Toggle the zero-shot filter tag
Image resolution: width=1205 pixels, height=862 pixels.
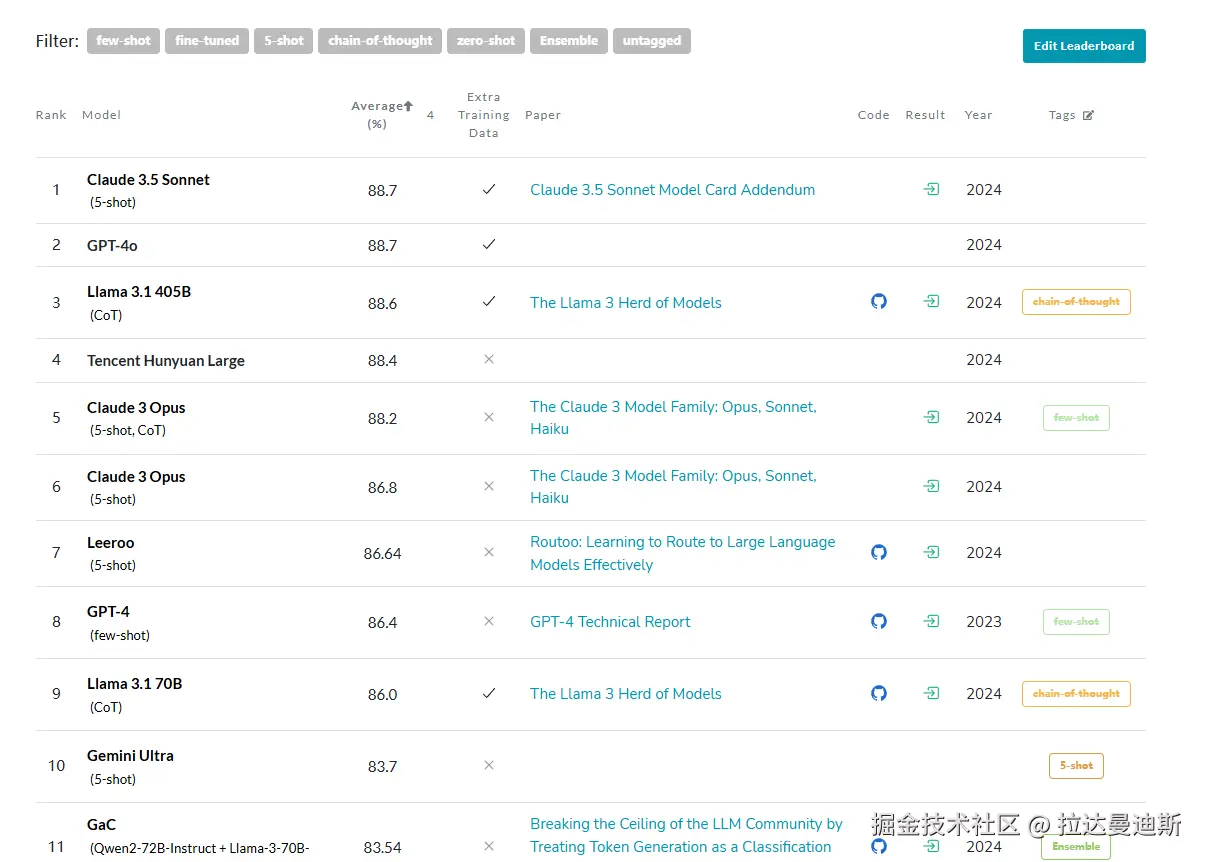pos(486,41)
